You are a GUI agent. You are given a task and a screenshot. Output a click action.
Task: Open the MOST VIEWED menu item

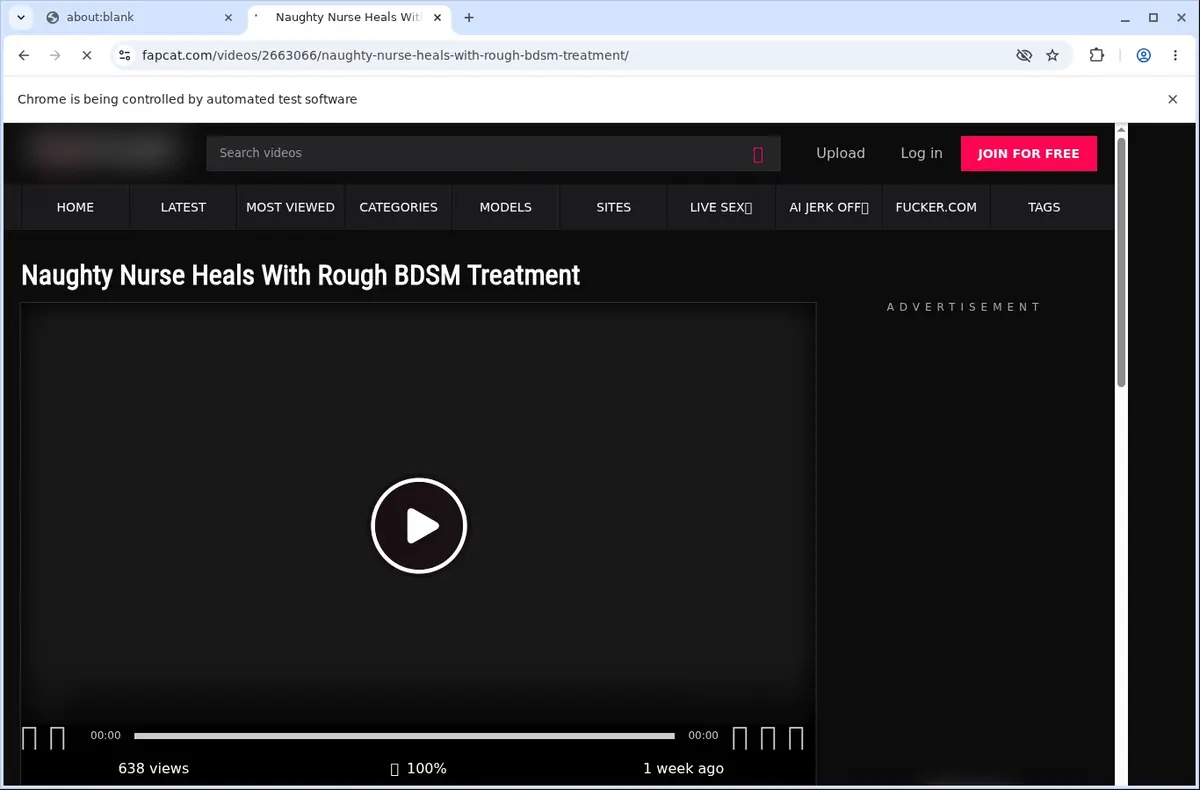tap(290, 207)
